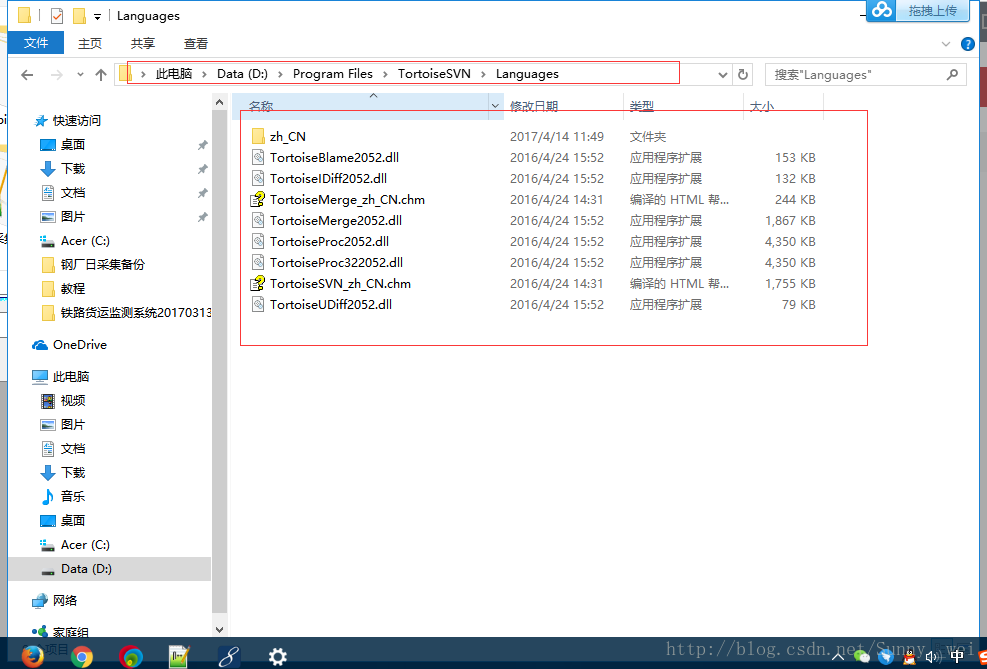Click the 1,867 KB size cell
The width and height of the screenshot is (987, 669).
point(790,221)
